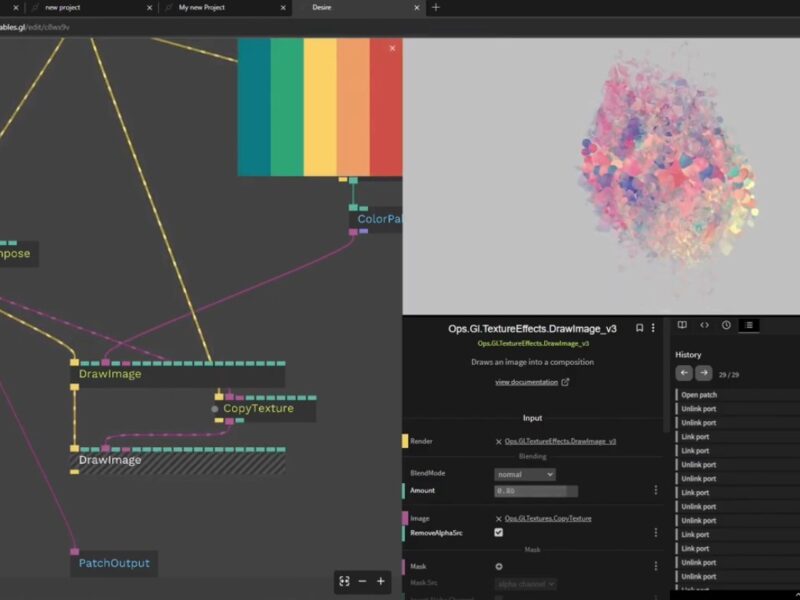Undo with the History back arrow

[684, 373]
